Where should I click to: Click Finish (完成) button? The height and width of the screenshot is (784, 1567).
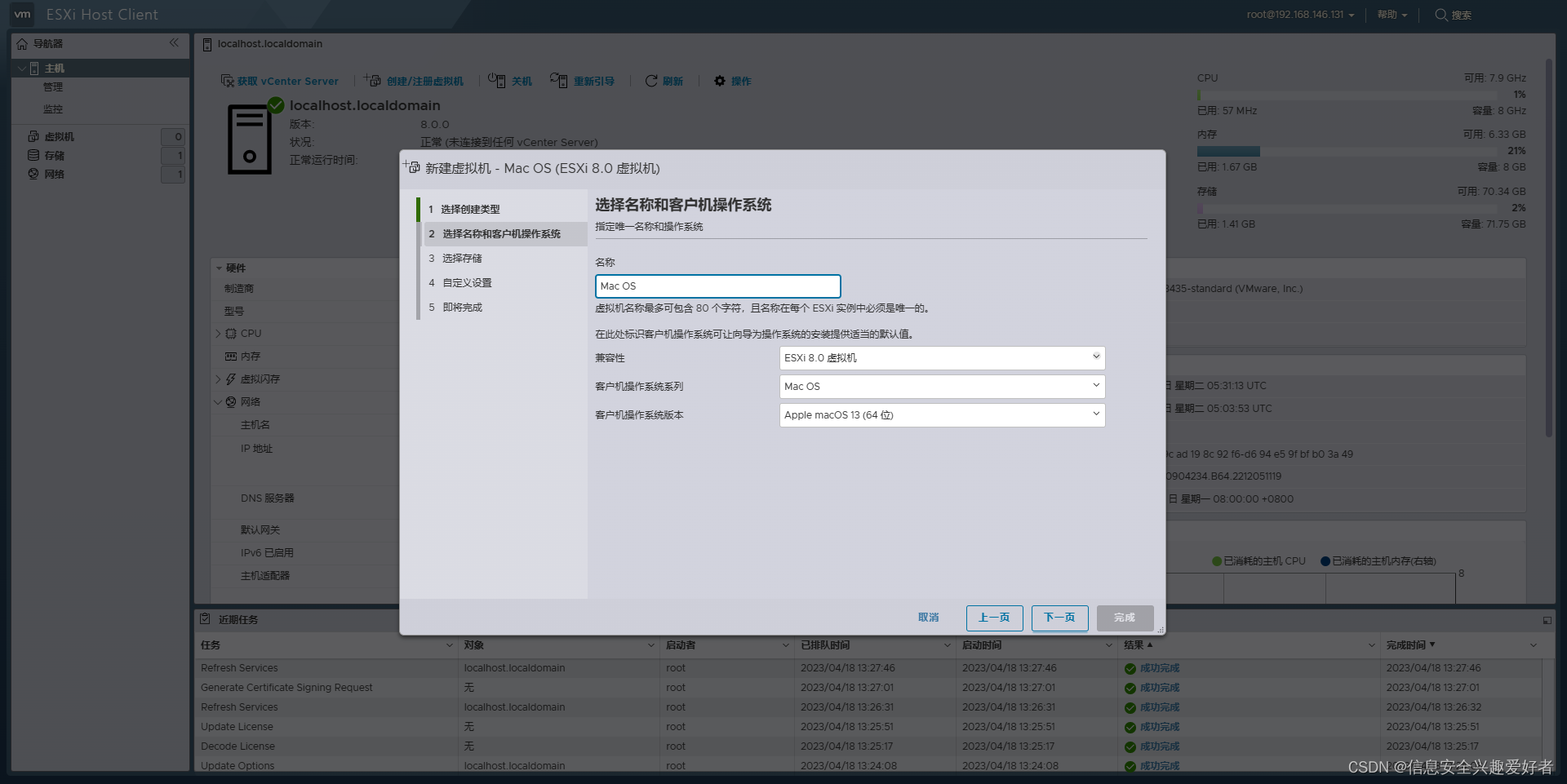click(1125, 618)
